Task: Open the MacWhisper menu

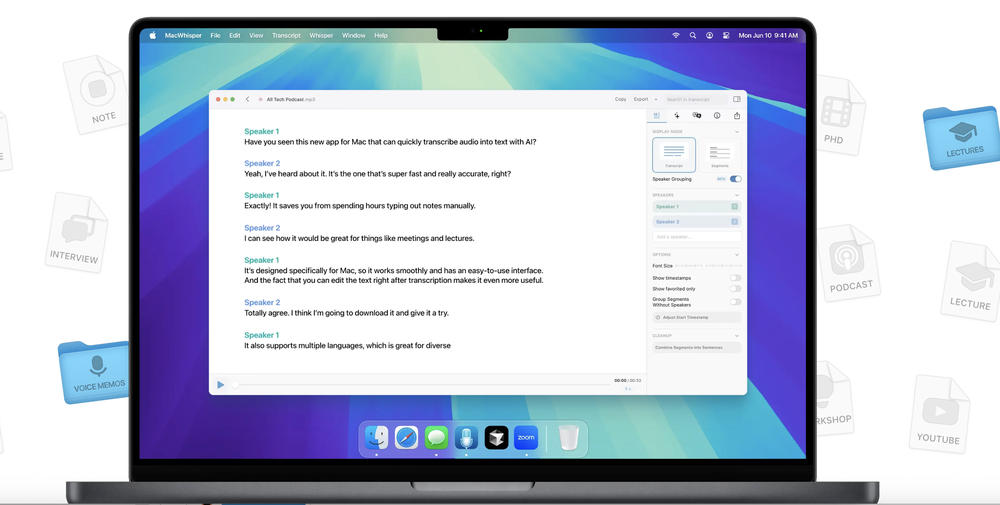Action: point(183,36)
